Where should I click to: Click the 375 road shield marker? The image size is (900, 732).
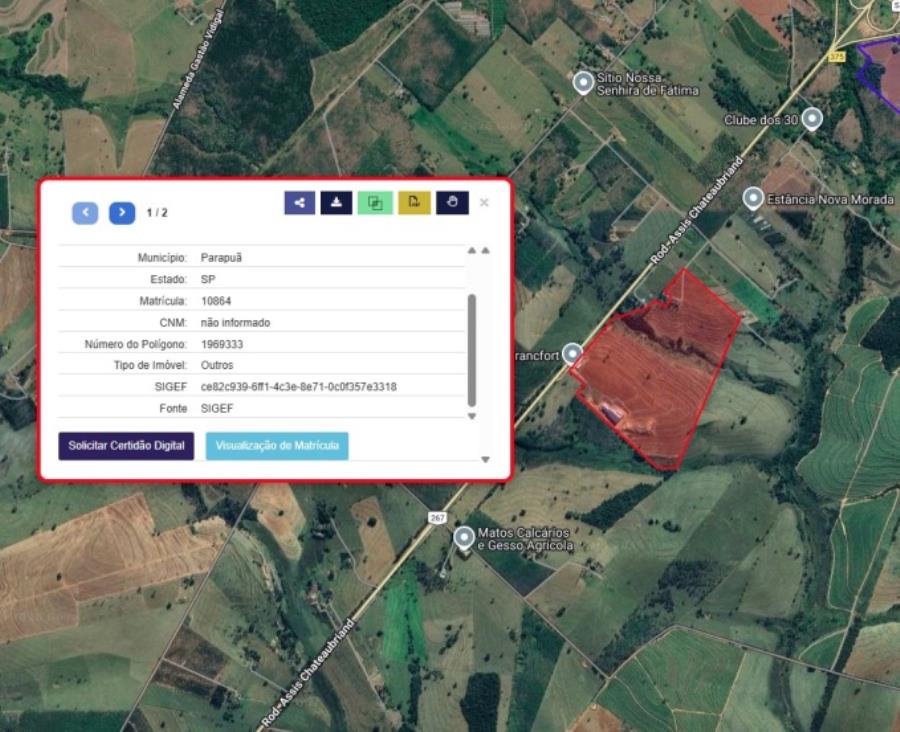[x=837, y=57]
